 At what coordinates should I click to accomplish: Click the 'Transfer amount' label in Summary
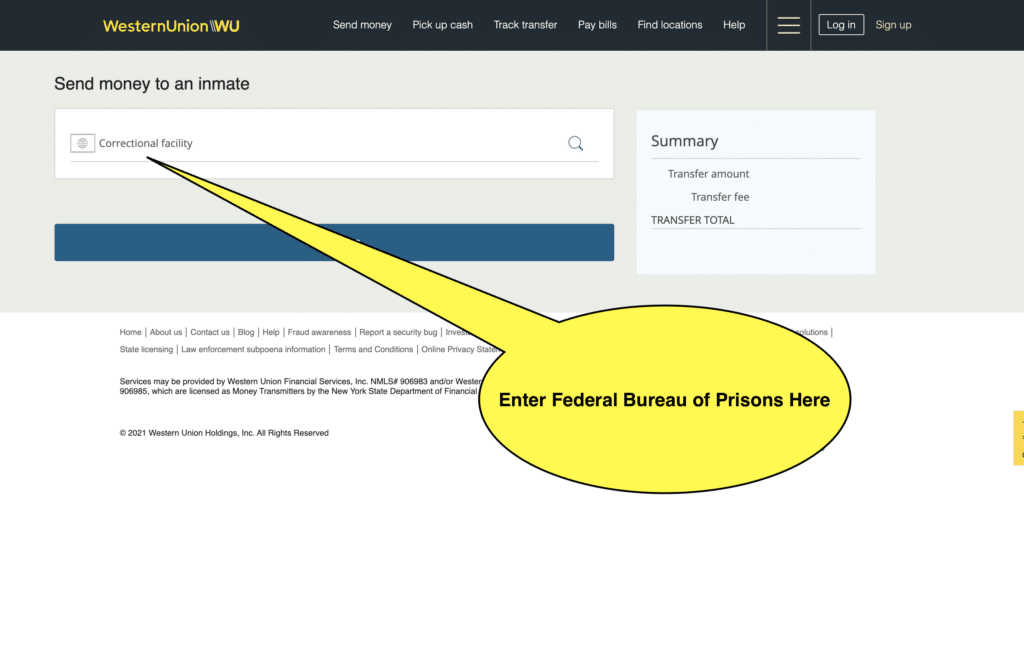(709, 174)
